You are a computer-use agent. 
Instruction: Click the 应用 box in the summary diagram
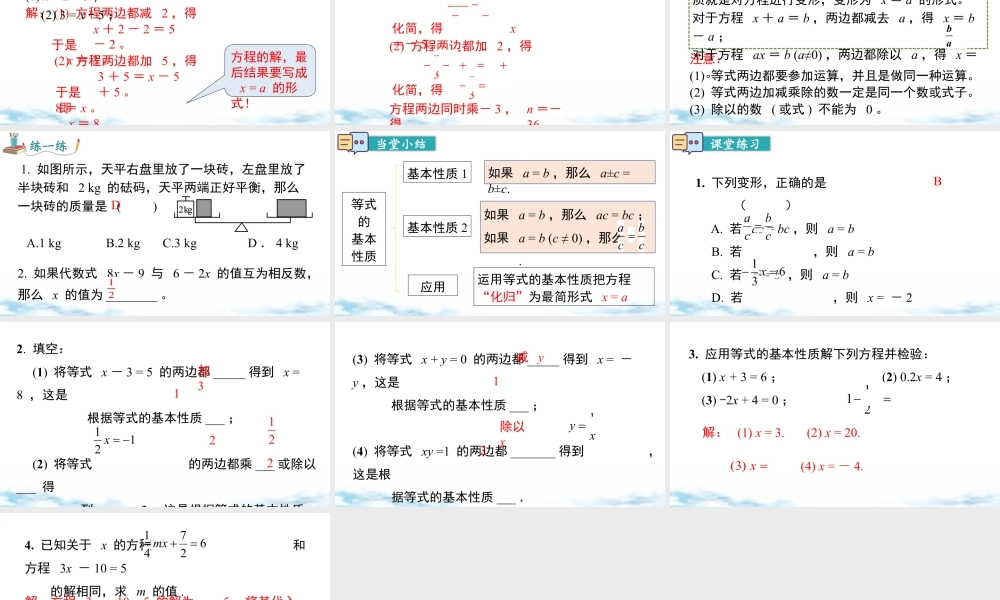pyautogui.click(x=433, y=284)
